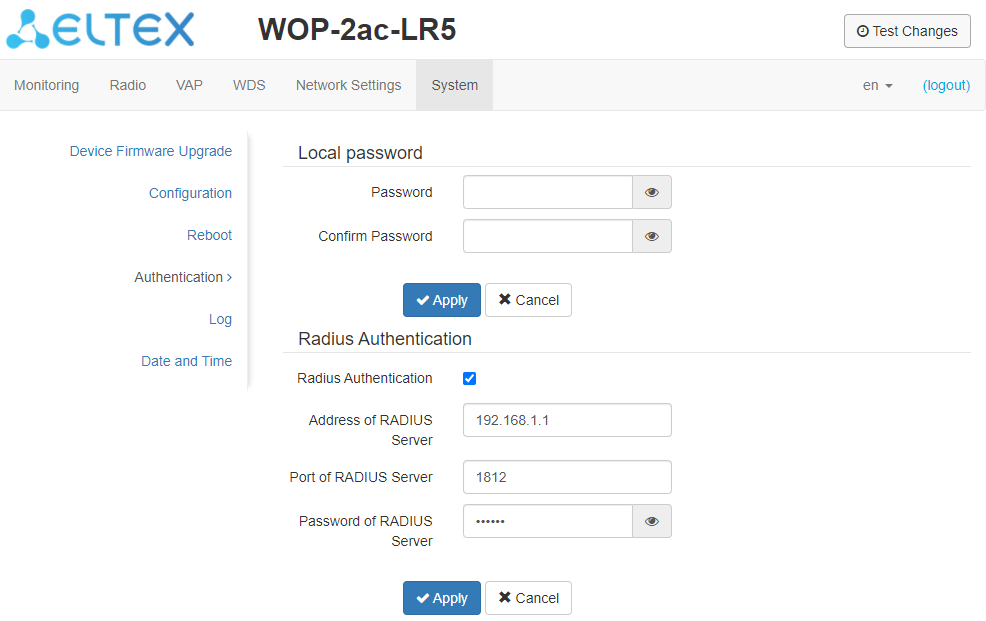The image size is (986, 621).
Task: Select the WDS tab
Action: click(249, 85)
